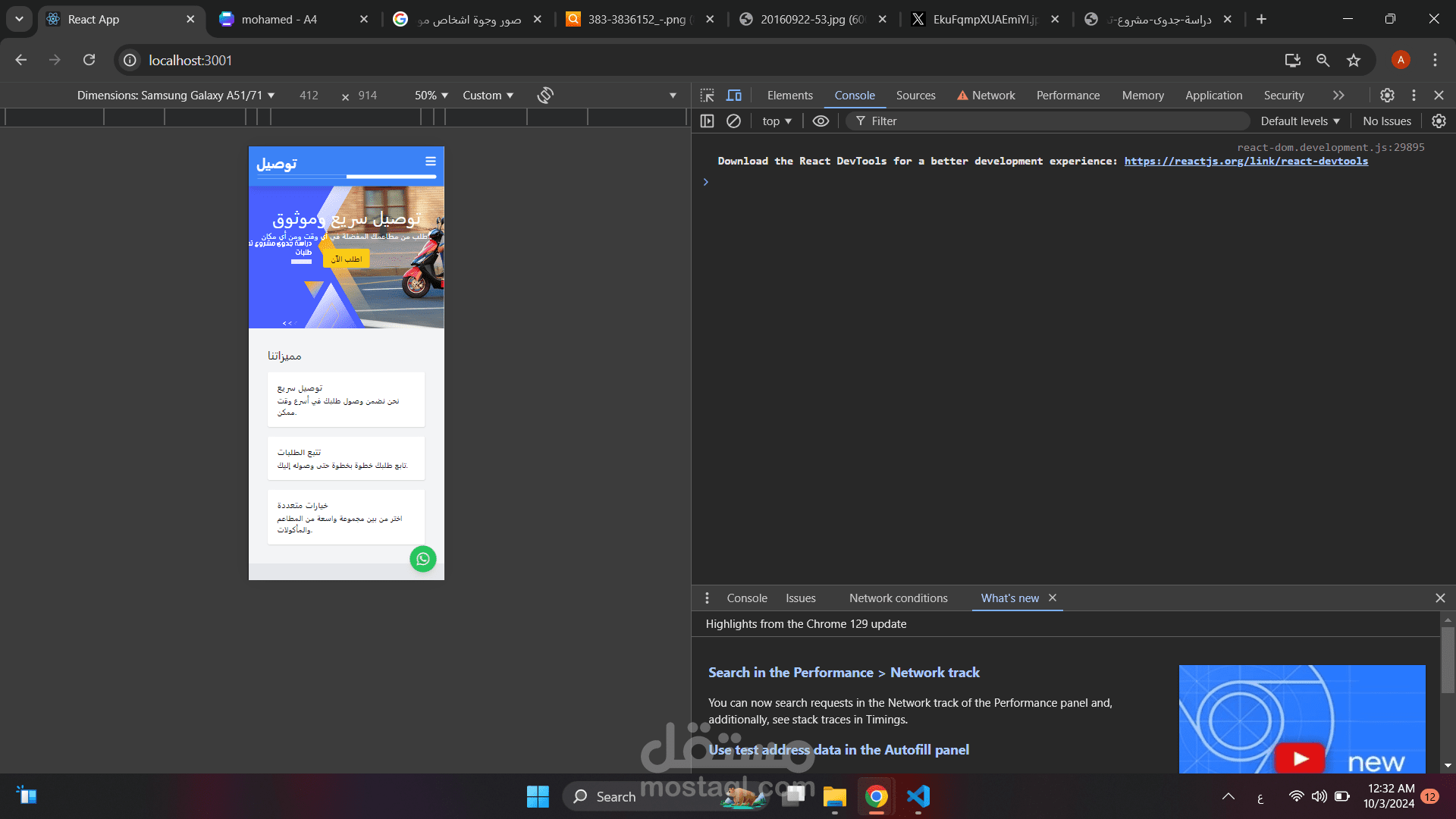
Task: Switch to the Network tab
Action: click(x=986, y=96)
